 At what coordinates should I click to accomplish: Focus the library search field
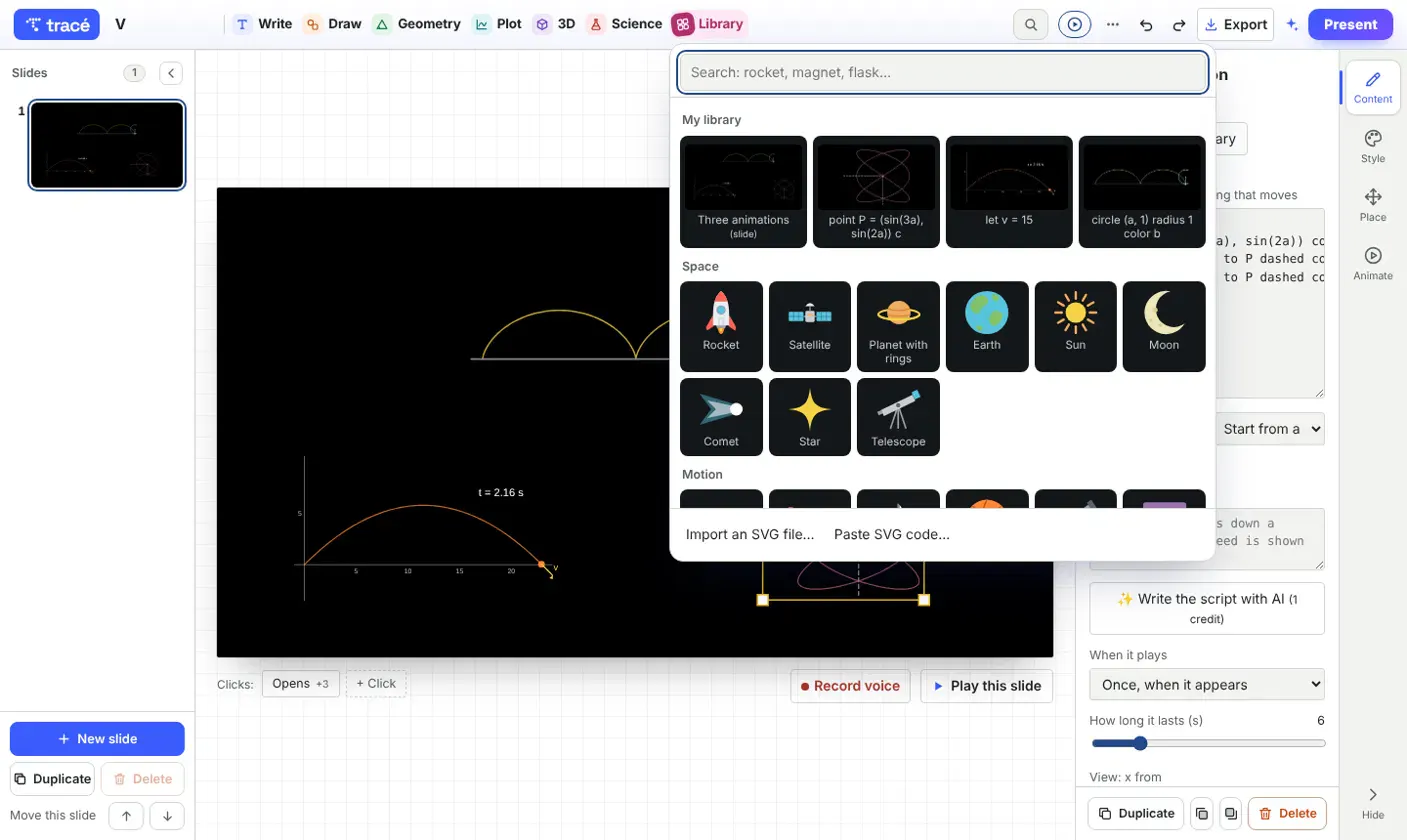coord(943,72)
